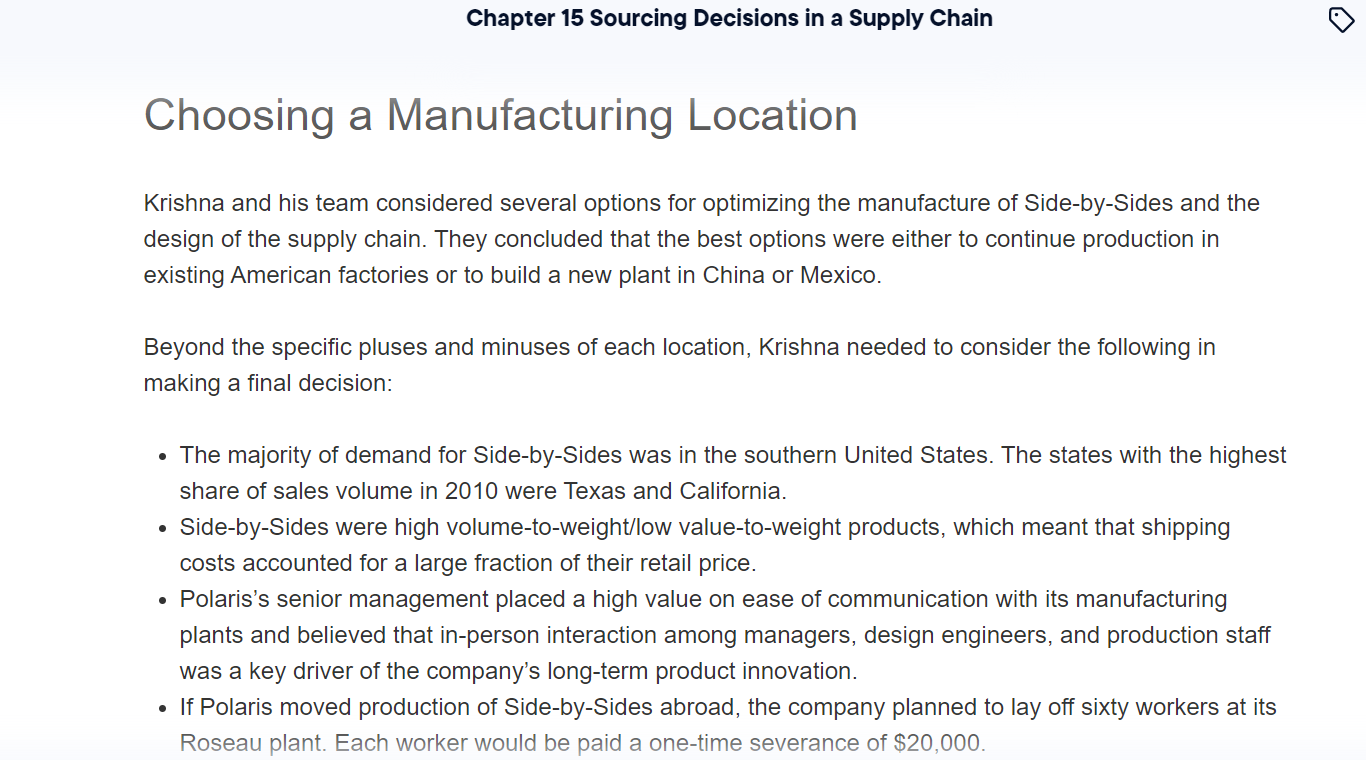The image size is (1366, 760).
Task: Select the '$20,000' severance figure text
Action: pyautogui.click(x=937, y=742)
